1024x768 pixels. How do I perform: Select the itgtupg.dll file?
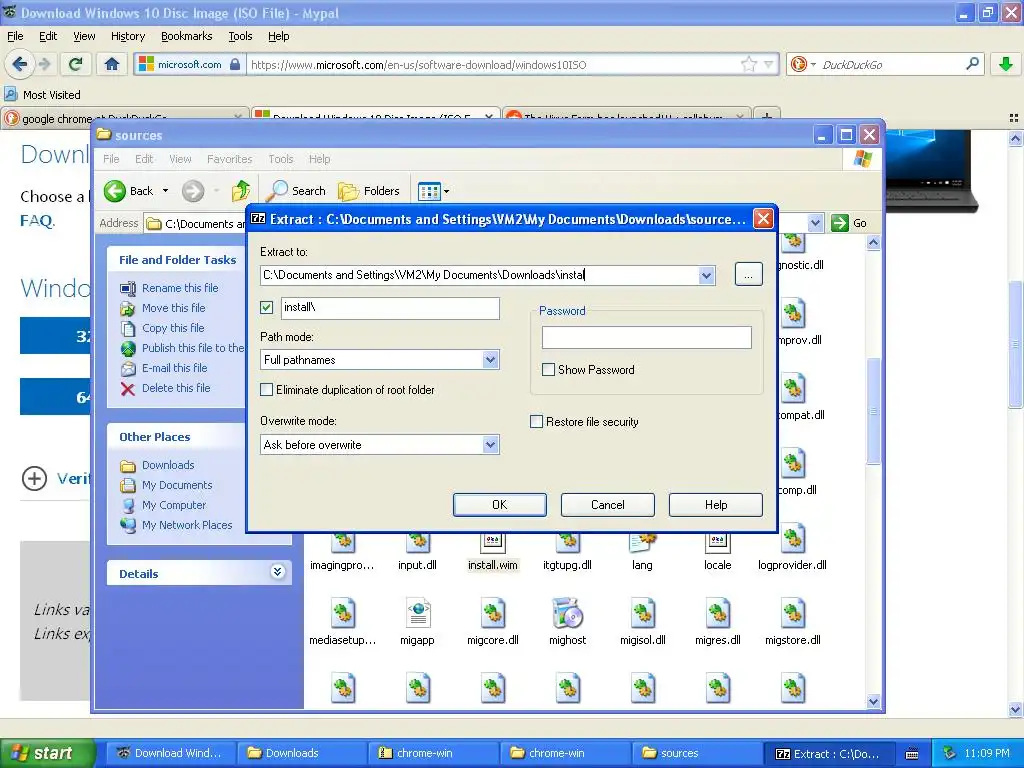[x=567, y=551]
